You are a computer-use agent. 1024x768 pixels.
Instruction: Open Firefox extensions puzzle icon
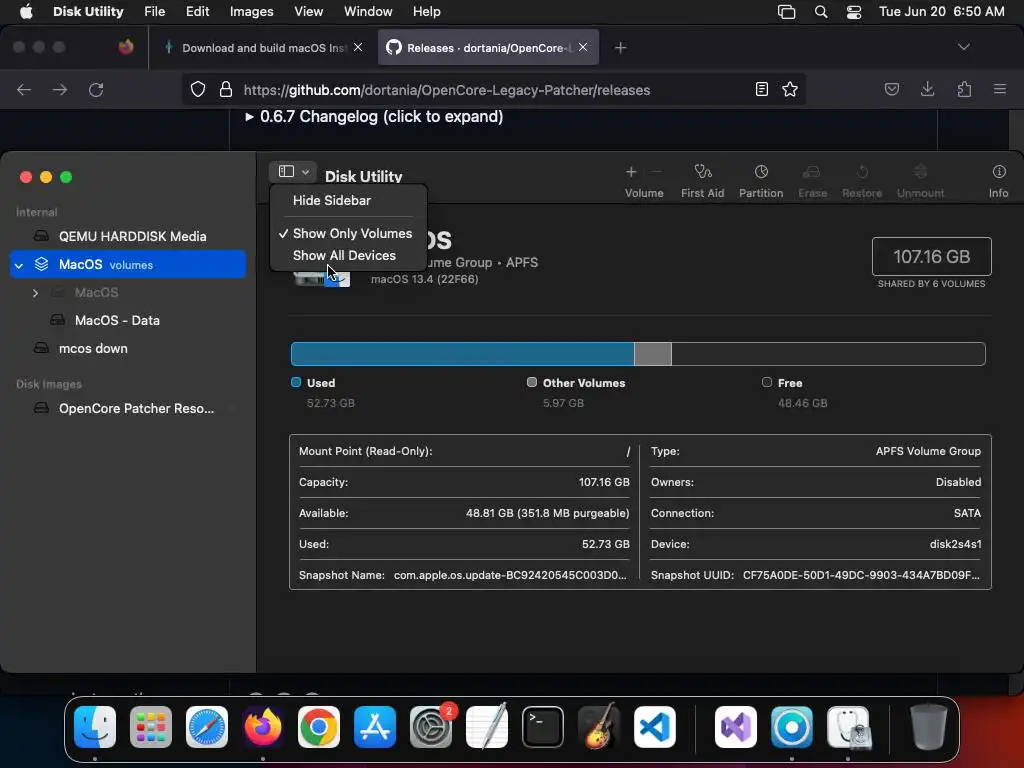coord(964,89)
